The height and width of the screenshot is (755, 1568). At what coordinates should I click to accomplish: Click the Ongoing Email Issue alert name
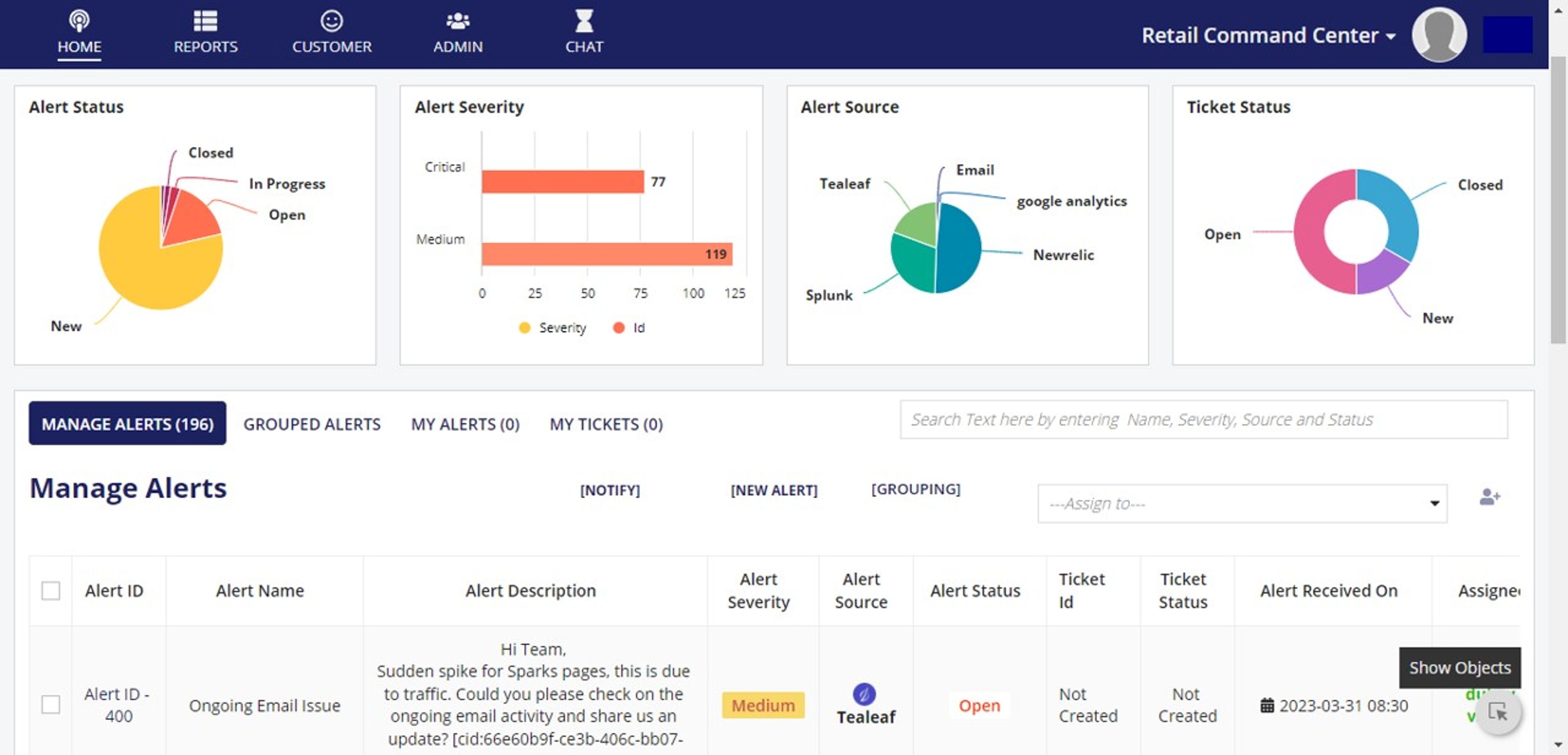[264, 705]
